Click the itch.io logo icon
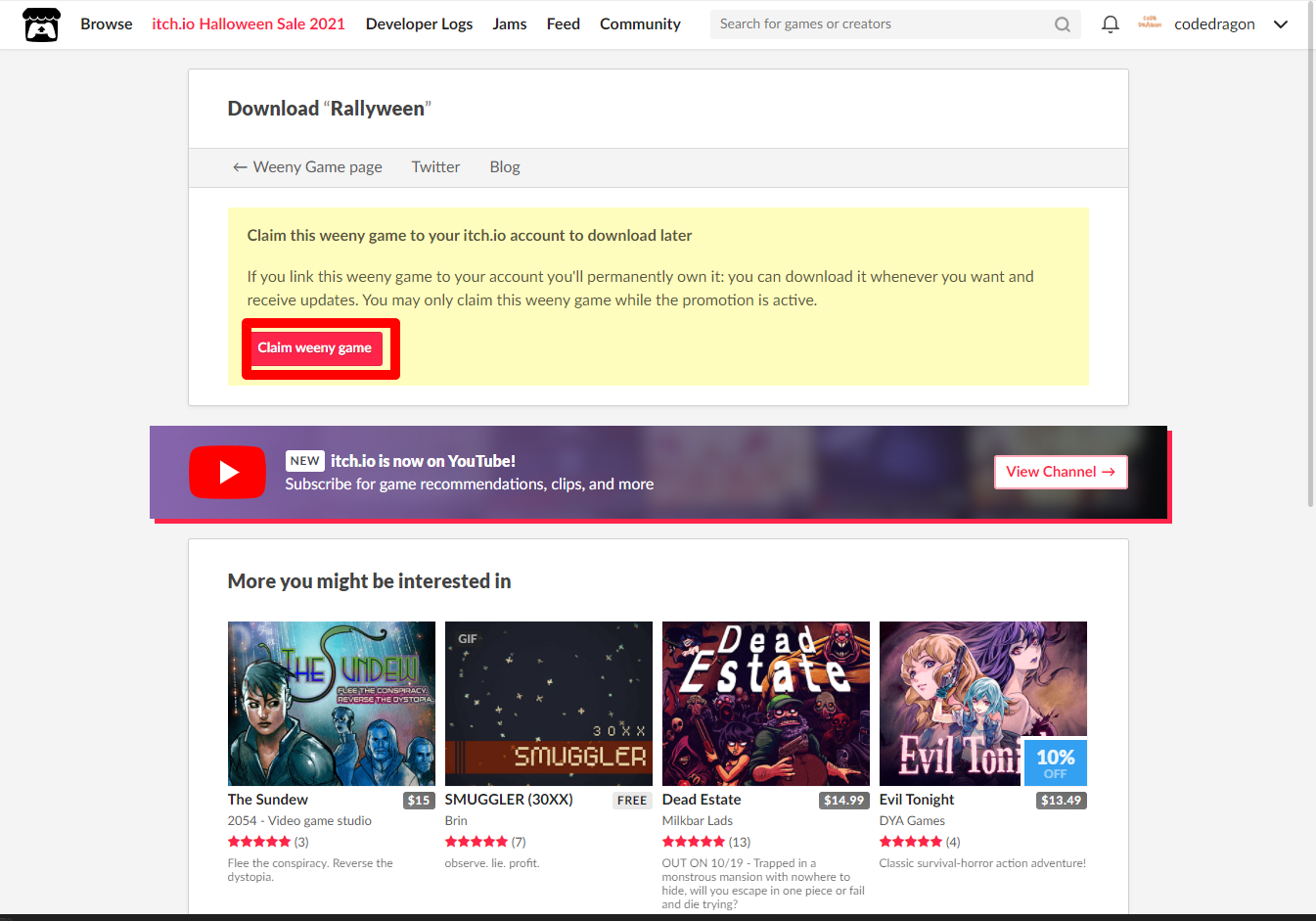This screenshot has height=921, width=1316. 41,24
